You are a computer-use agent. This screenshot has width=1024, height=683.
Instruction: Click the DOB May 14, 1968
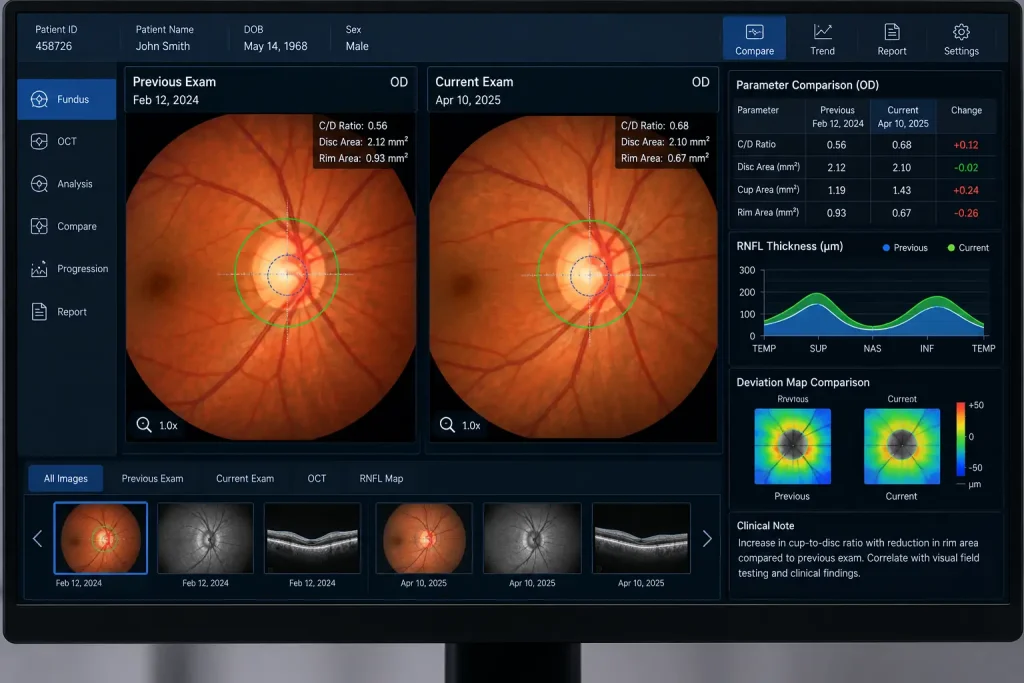tap(275, 46)
